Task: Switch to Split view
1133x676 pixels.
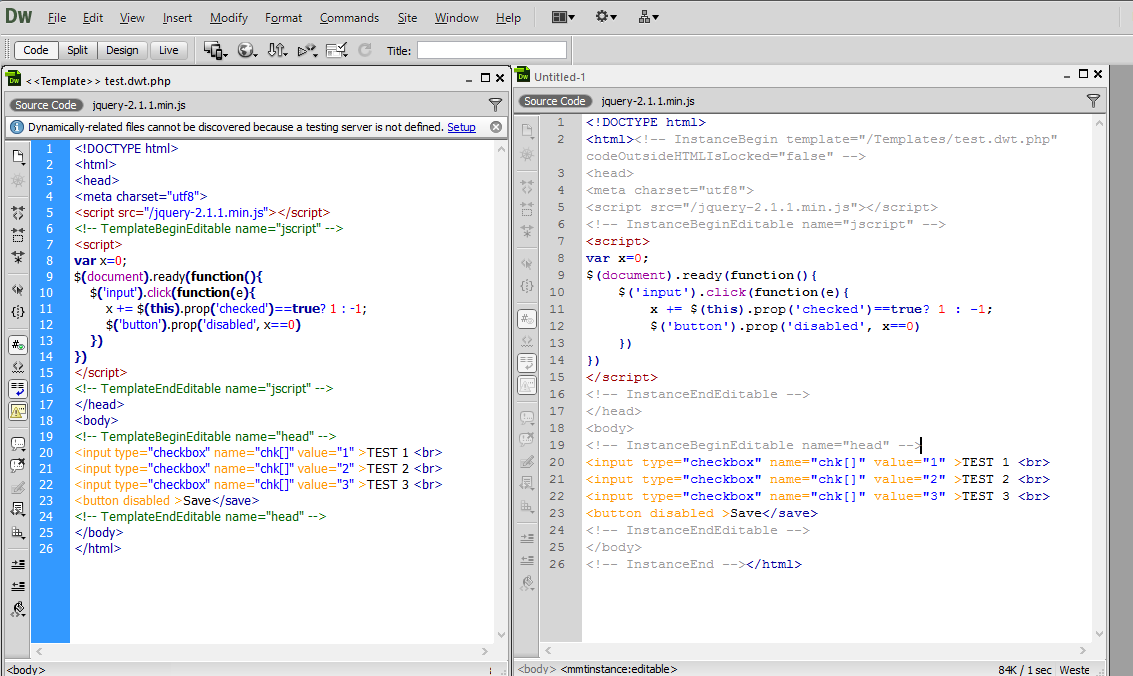Action: 77,50
